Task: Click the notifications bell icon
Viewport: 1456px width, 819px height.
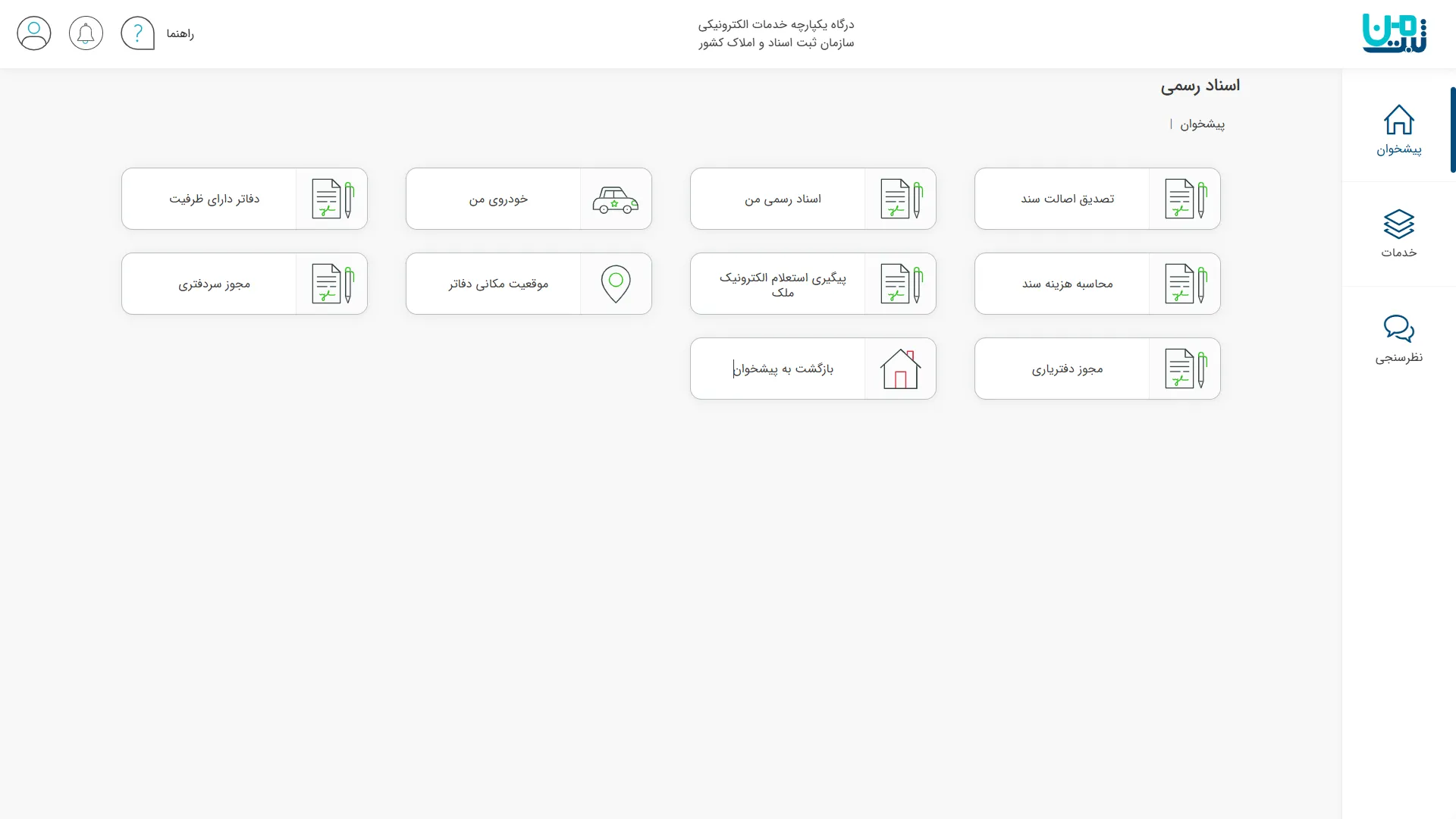Action: tap(86, 33)
